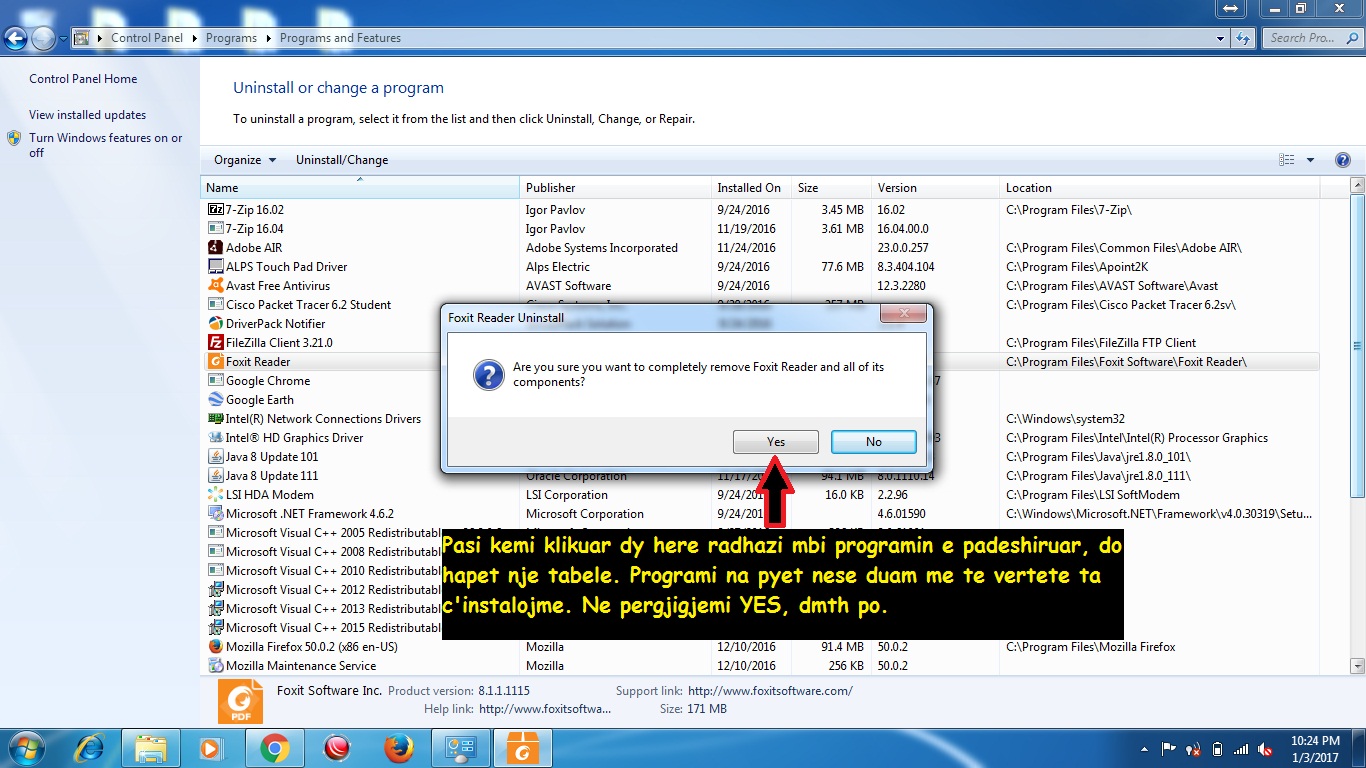Select Cisco Packet Tracer 6.2 Student icon
The width and height of the screenshot is (1366, 768).
click(215, 305)
